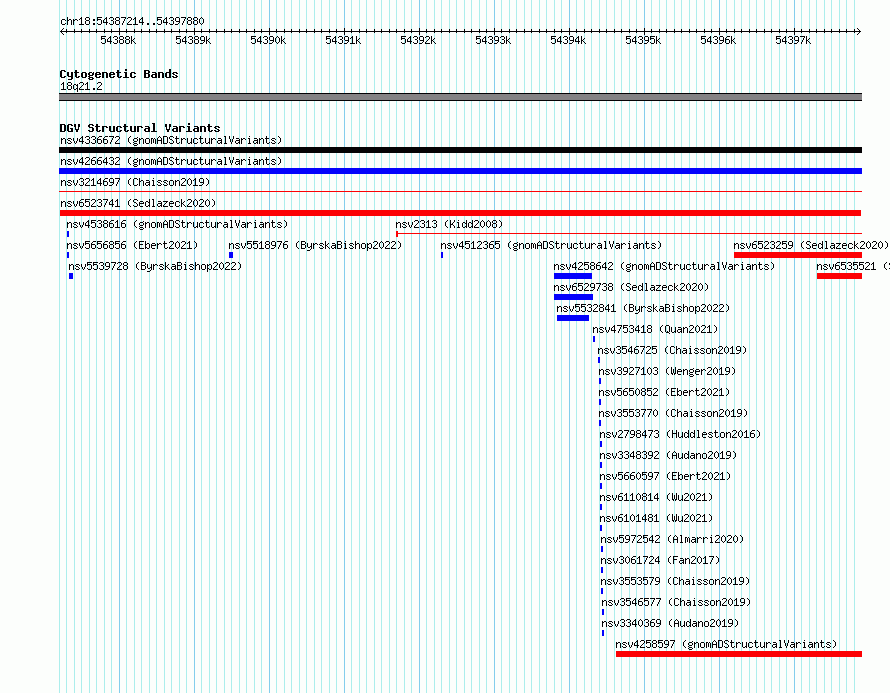Click nsv4753418 Quan2021 variant label
The width and height of the screenshot is (890, 693).
(x=655, y=329)
